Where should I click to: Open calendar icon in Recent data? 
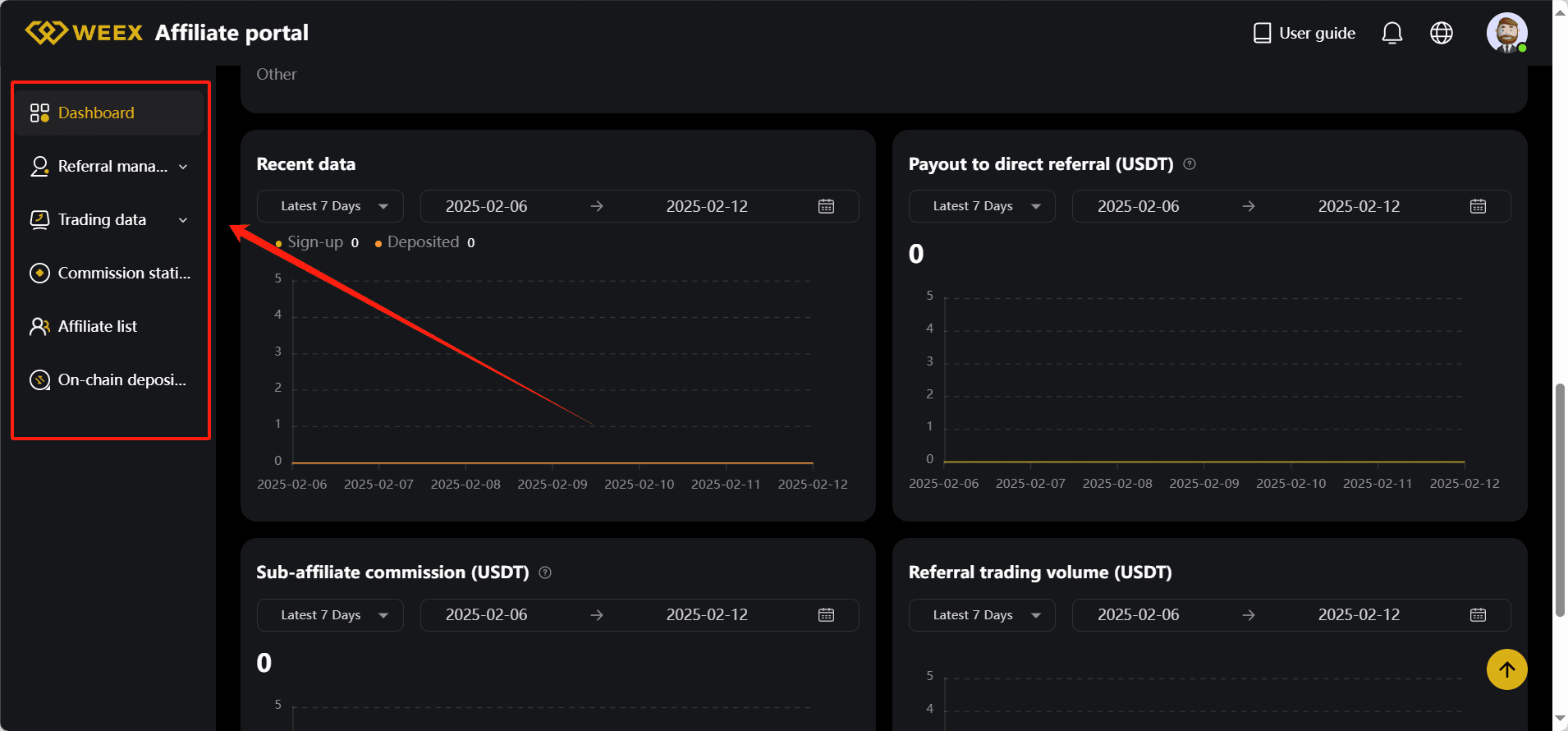826,206
